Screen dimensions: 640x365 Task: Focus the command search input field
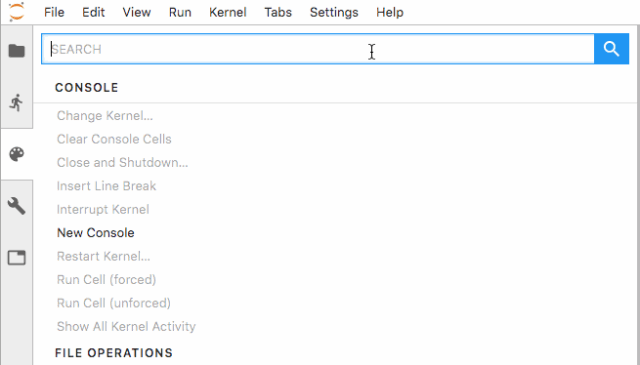point(318,49)
